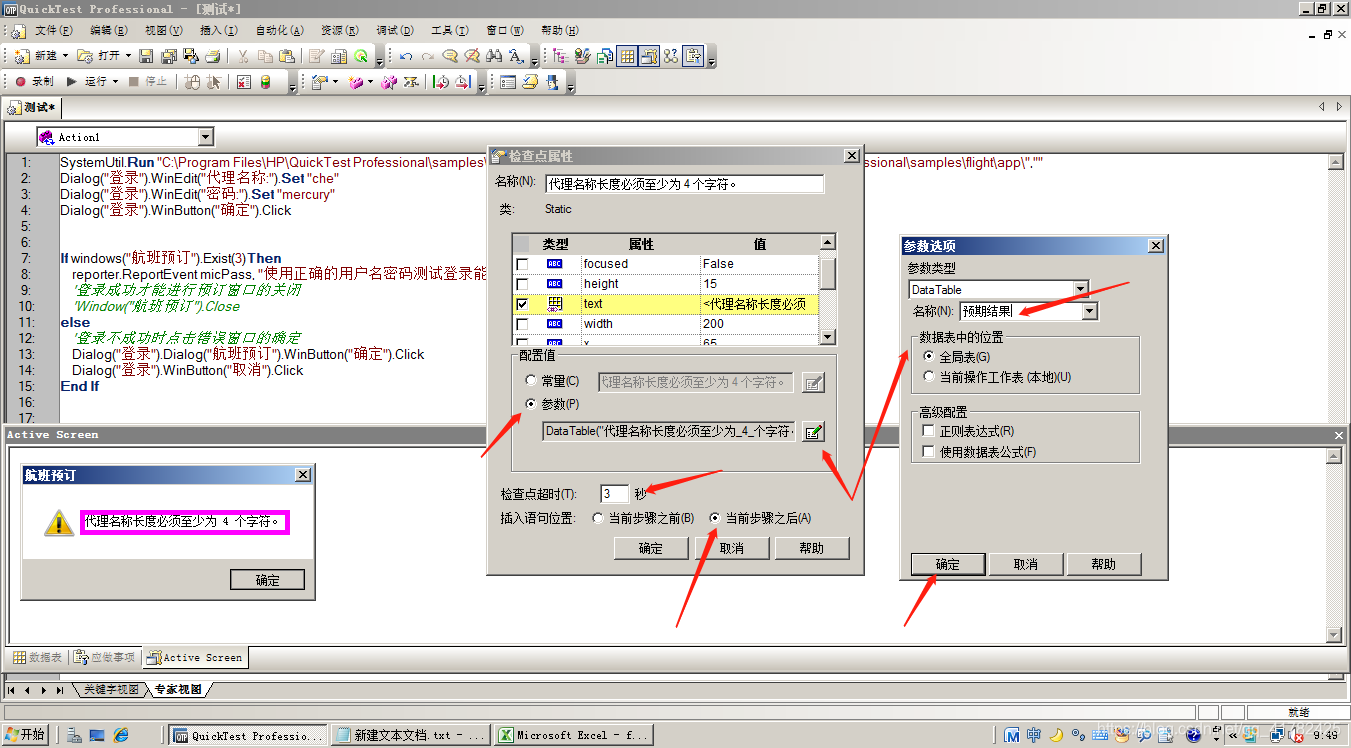
Task: Click the Object Repository tree icon
Action: pyautogui.click(x=560, y=56)
